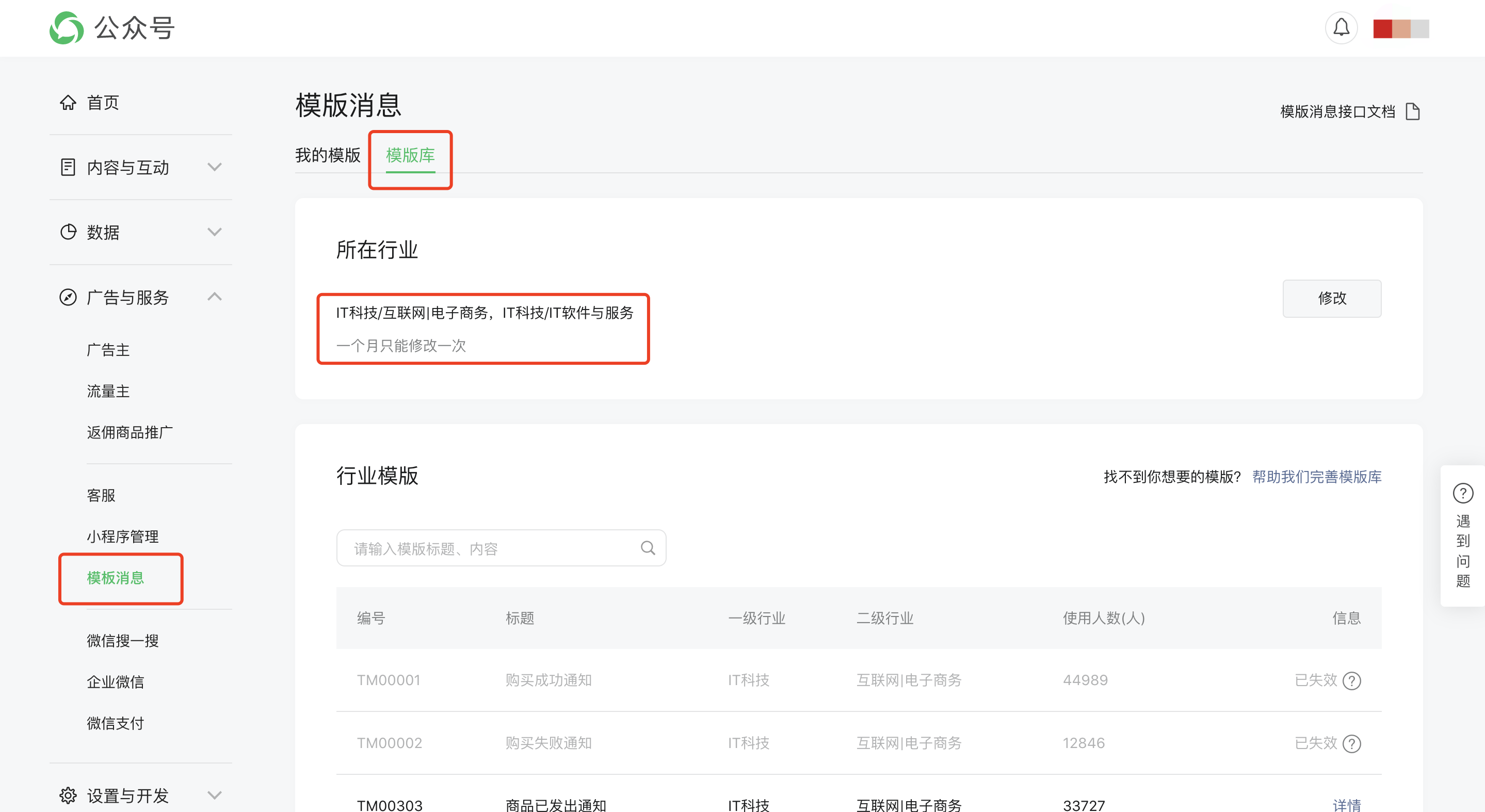The width and height of the screenshot is (1485, 812).
Task: Click the 修改 industry button
Action: (x=1331, y=298)
